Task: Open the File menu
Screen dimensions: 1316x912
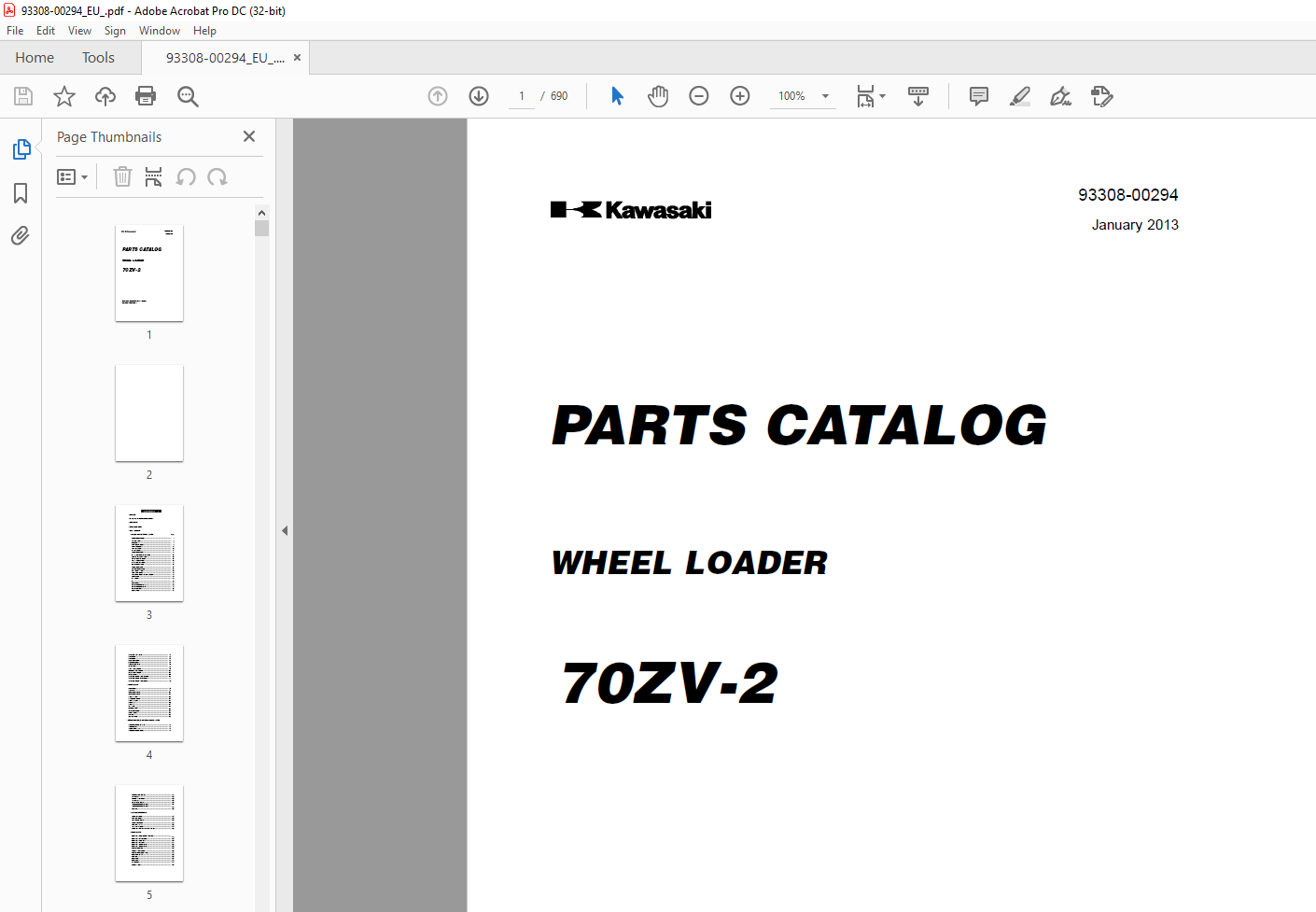Action: pos(15,31)
